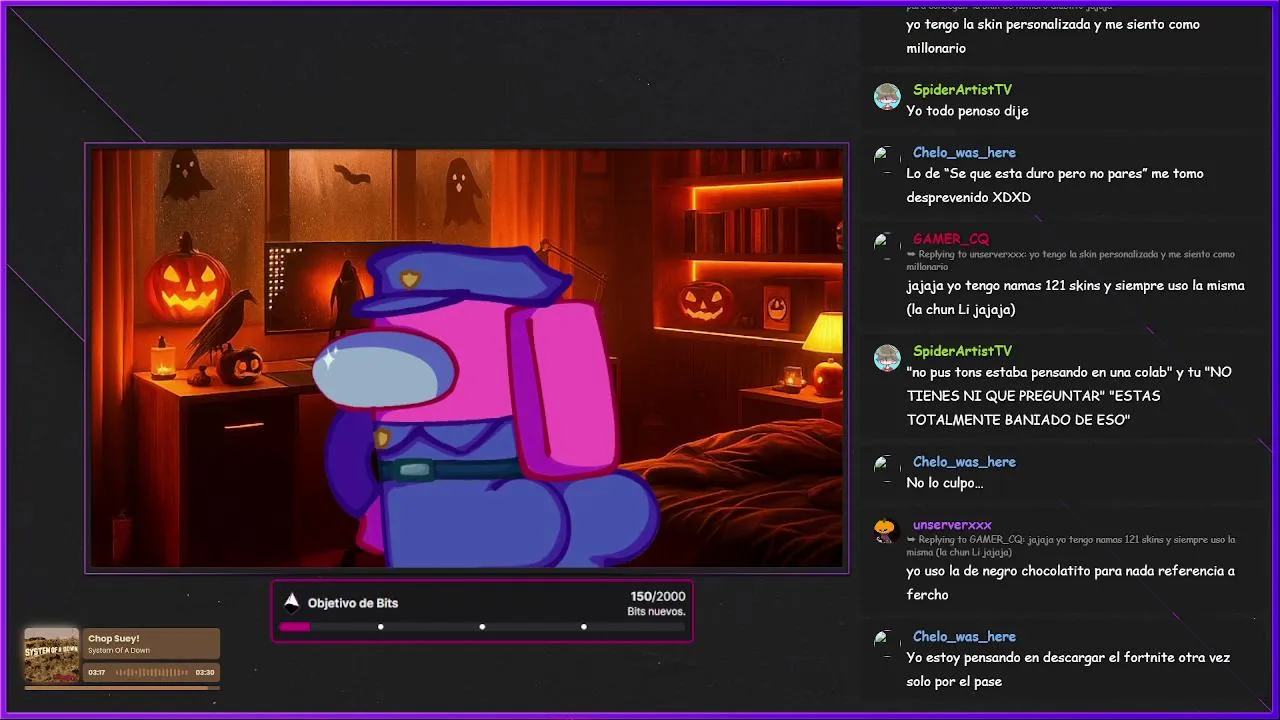
Task: Click the message "ESTAS TOTALMENTE BANIADO DE ESO"
Action: pos(1069,396)
